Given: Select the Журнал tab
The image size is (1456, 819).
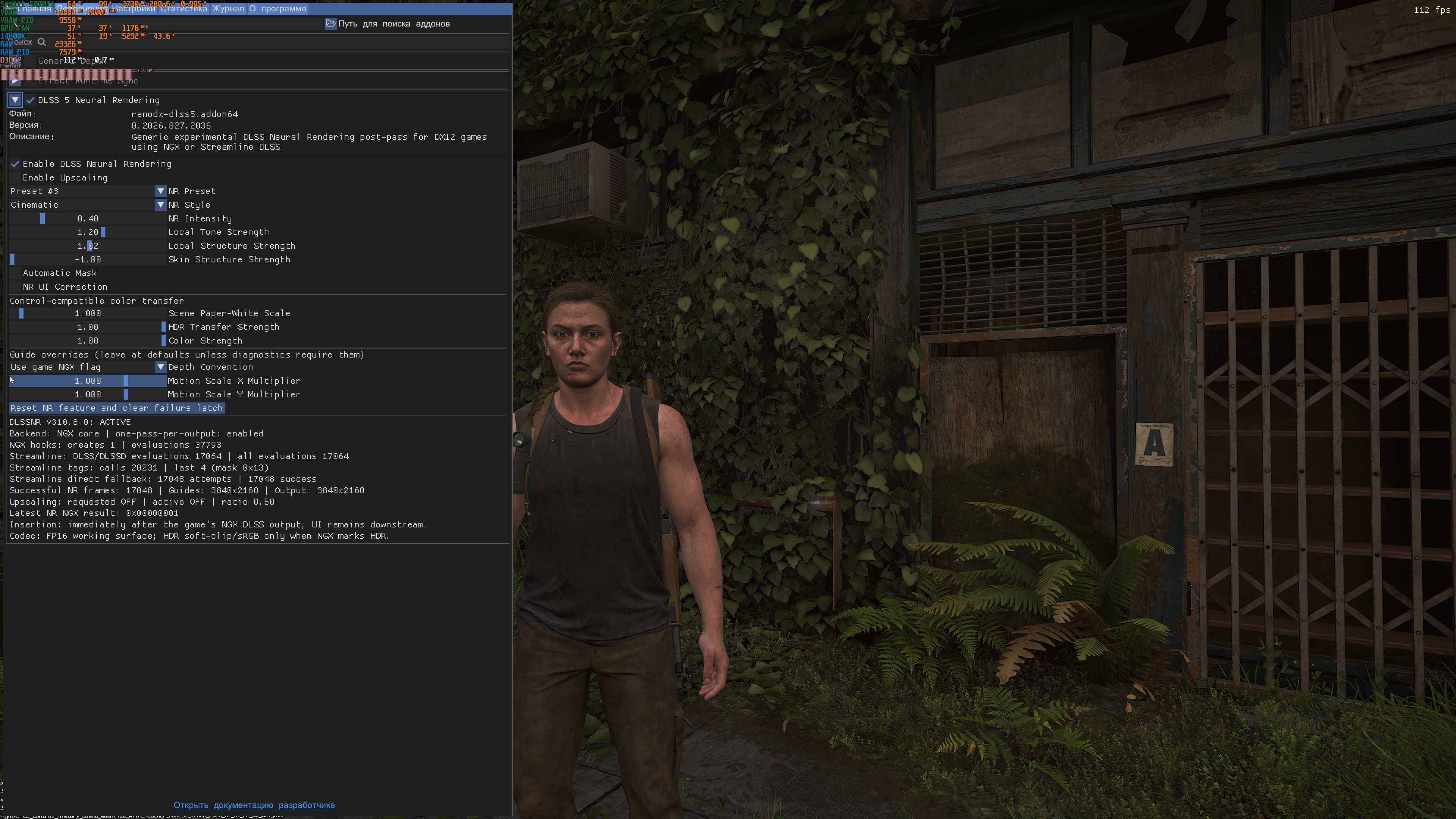Looking at the screenshot, I should tap(228, 8).
